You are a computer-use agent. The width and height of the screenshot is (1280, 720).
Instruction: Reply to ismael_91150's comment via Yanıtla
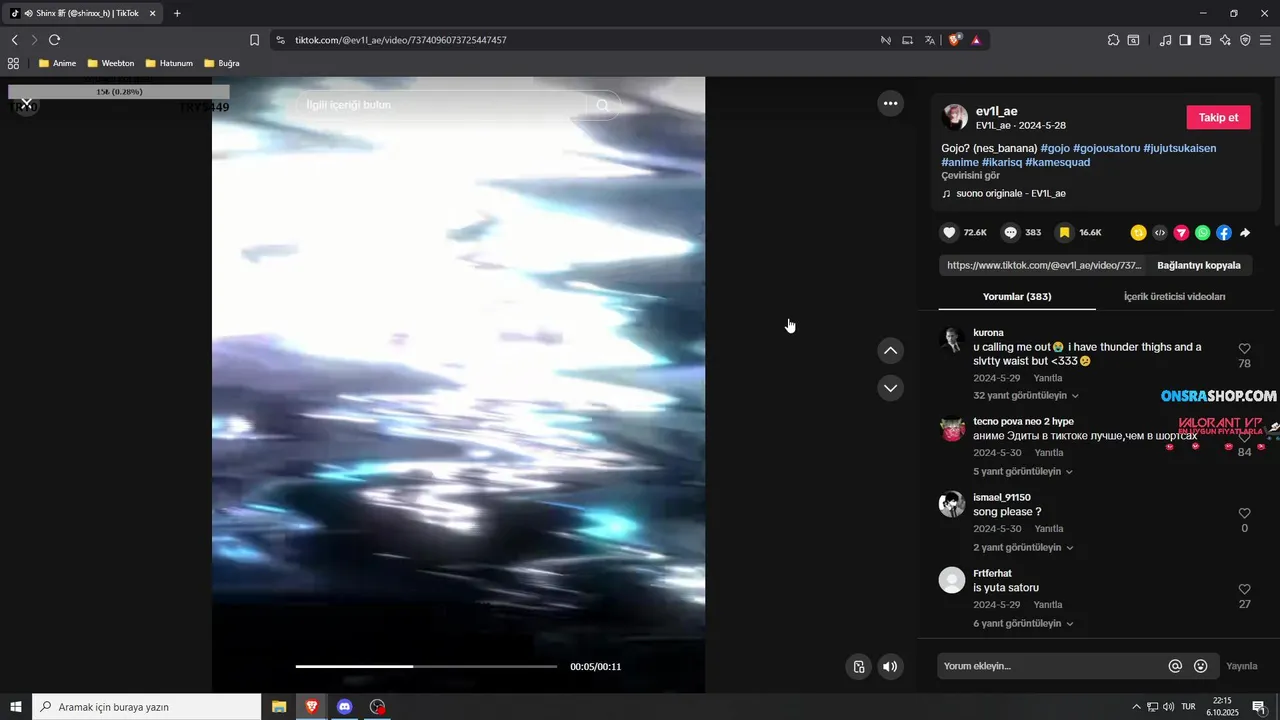(x=1048, y=528)
